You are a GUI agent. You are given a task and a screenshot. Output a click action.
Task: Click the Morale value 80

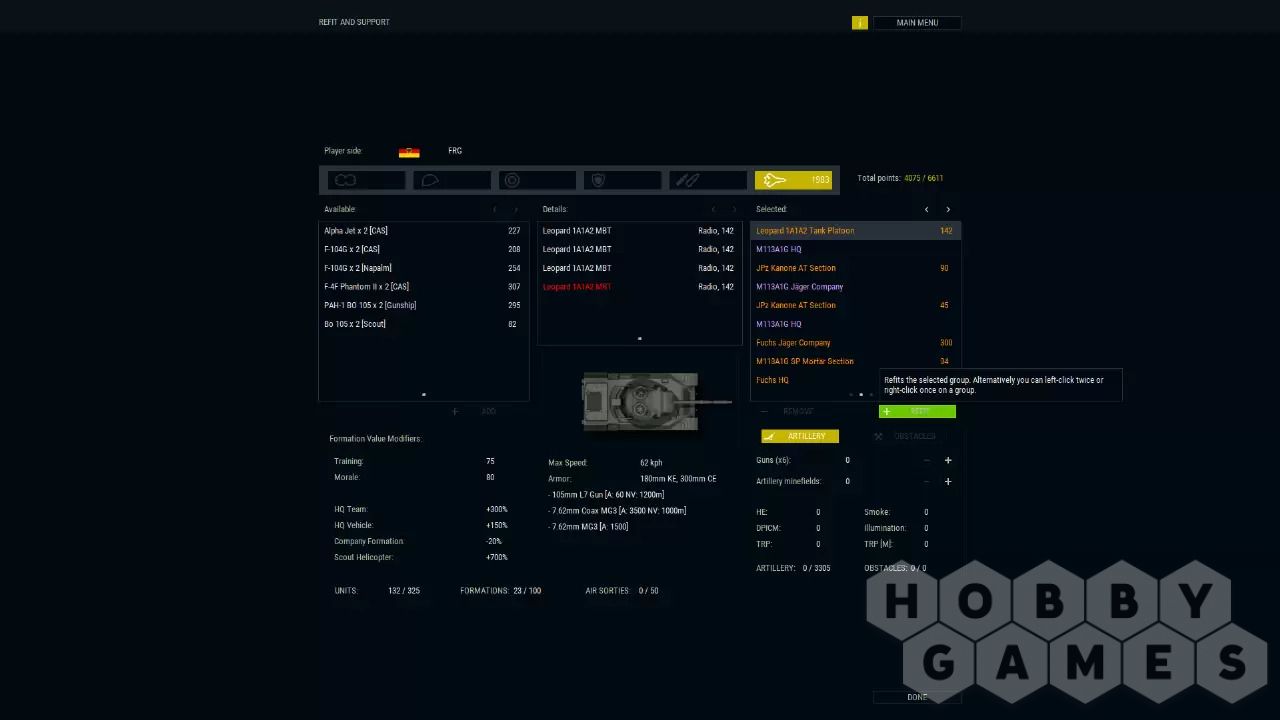pyautogui.click(x=490, y=477)
